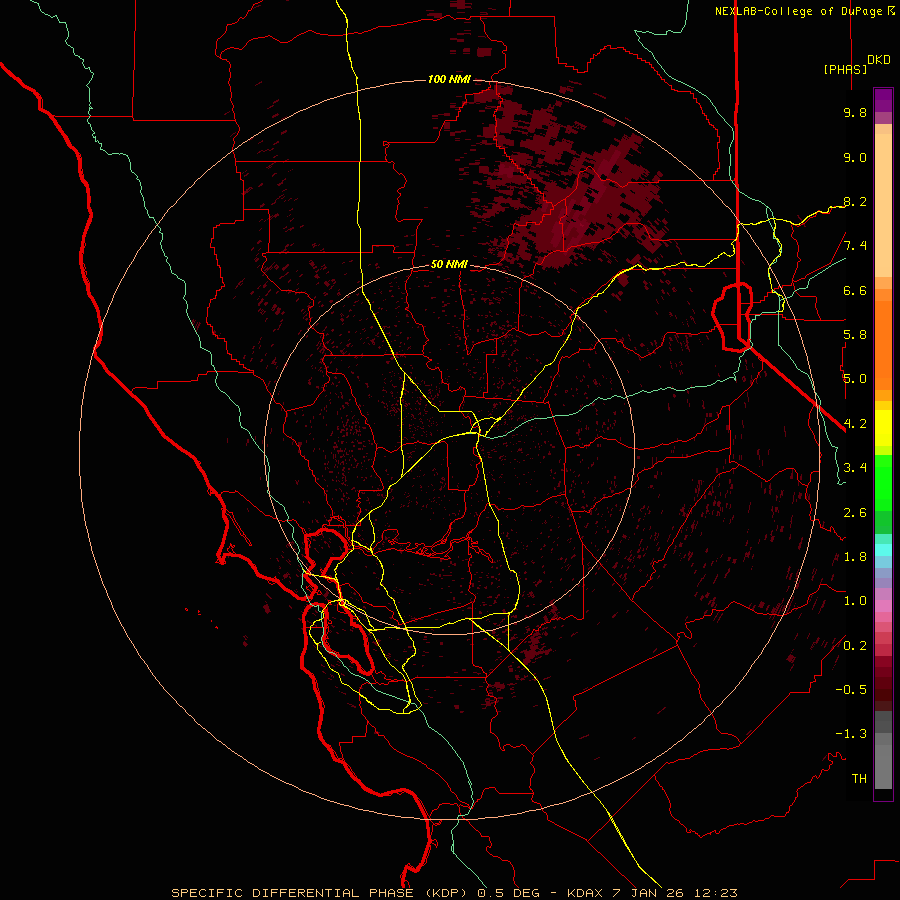Click the DKD legend label
900x900 pixels.
point(879,60)
